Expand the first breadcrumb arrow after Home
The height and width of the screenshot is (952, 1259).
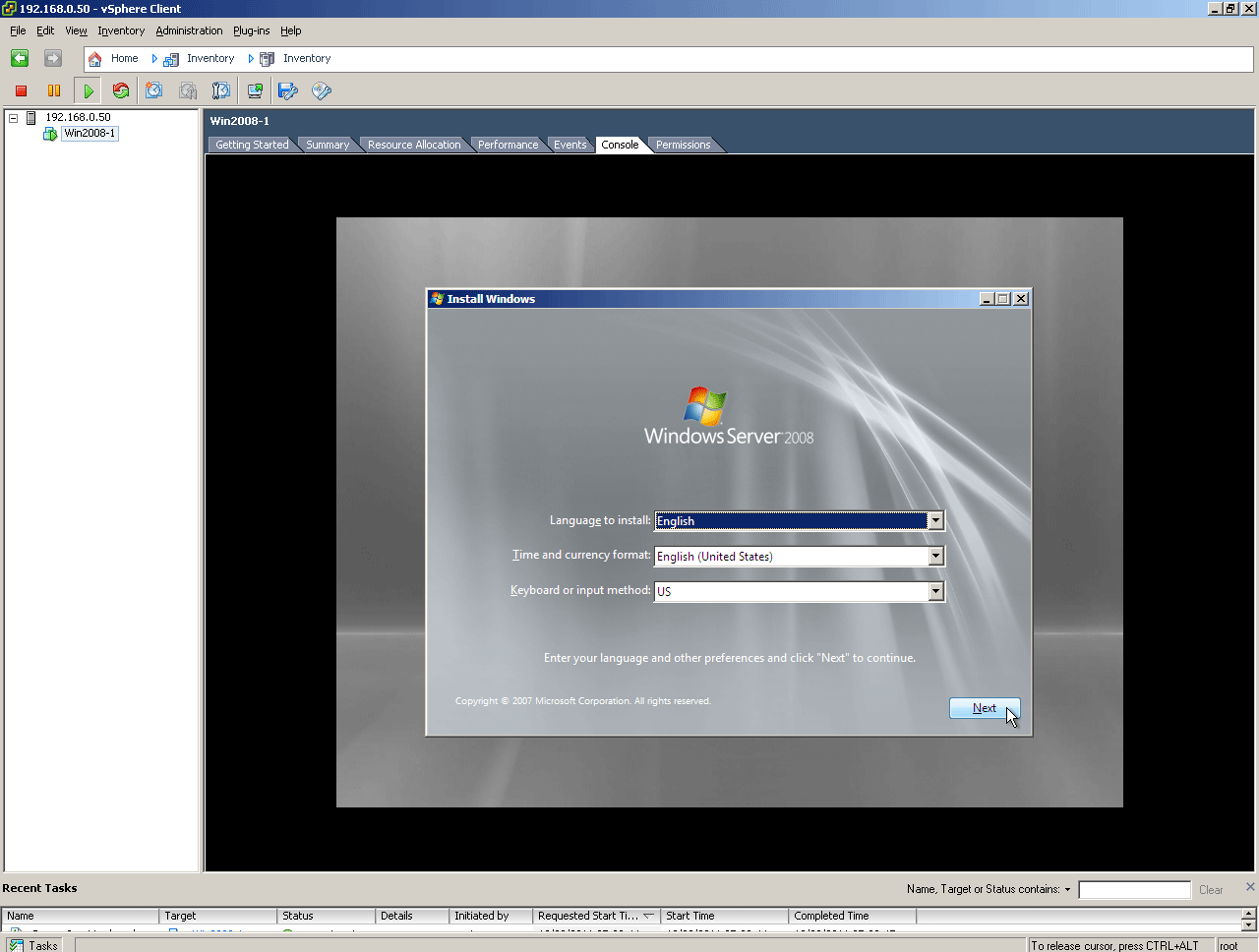coord(154,59)
